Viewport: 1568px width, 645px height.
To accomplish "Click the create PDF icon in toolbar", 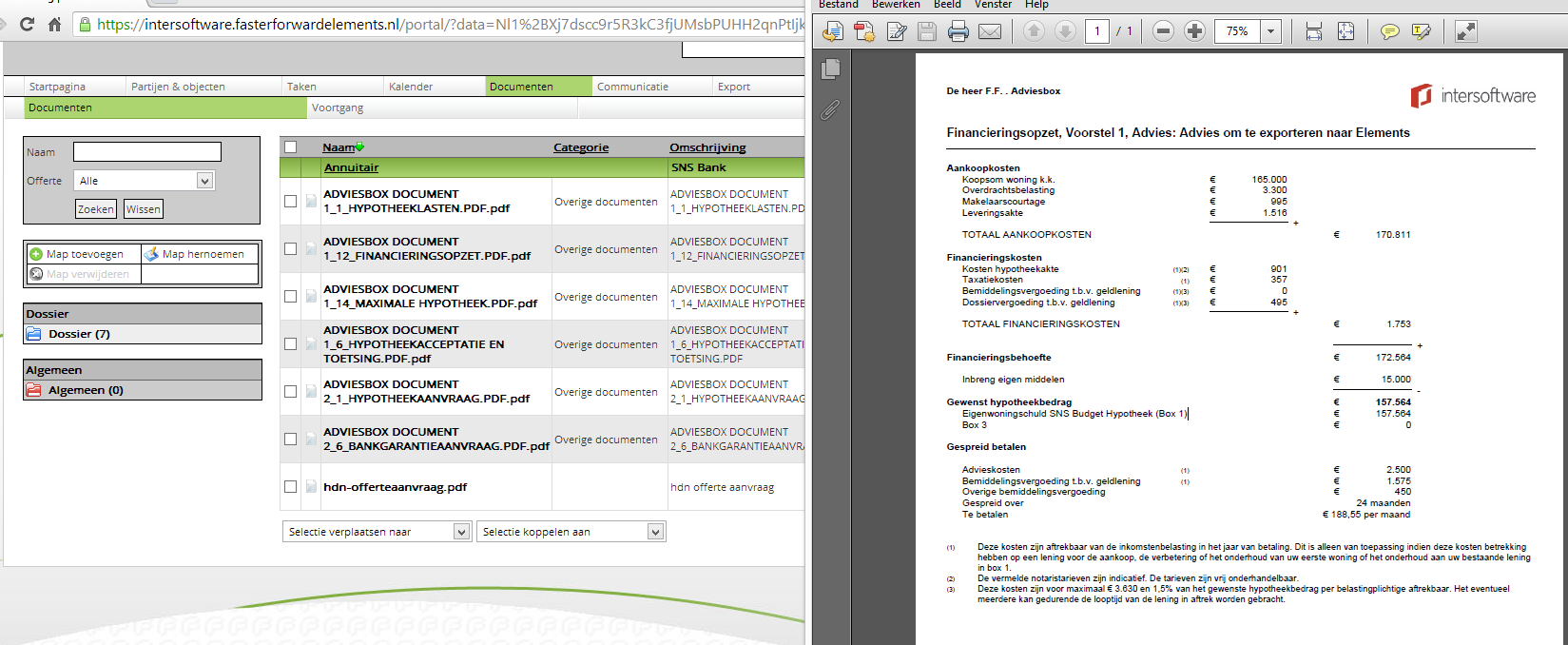I will point(864,31).
